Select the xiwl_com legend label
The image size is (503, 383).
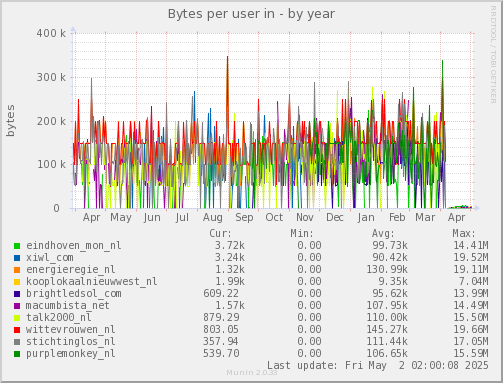point(50,258)
